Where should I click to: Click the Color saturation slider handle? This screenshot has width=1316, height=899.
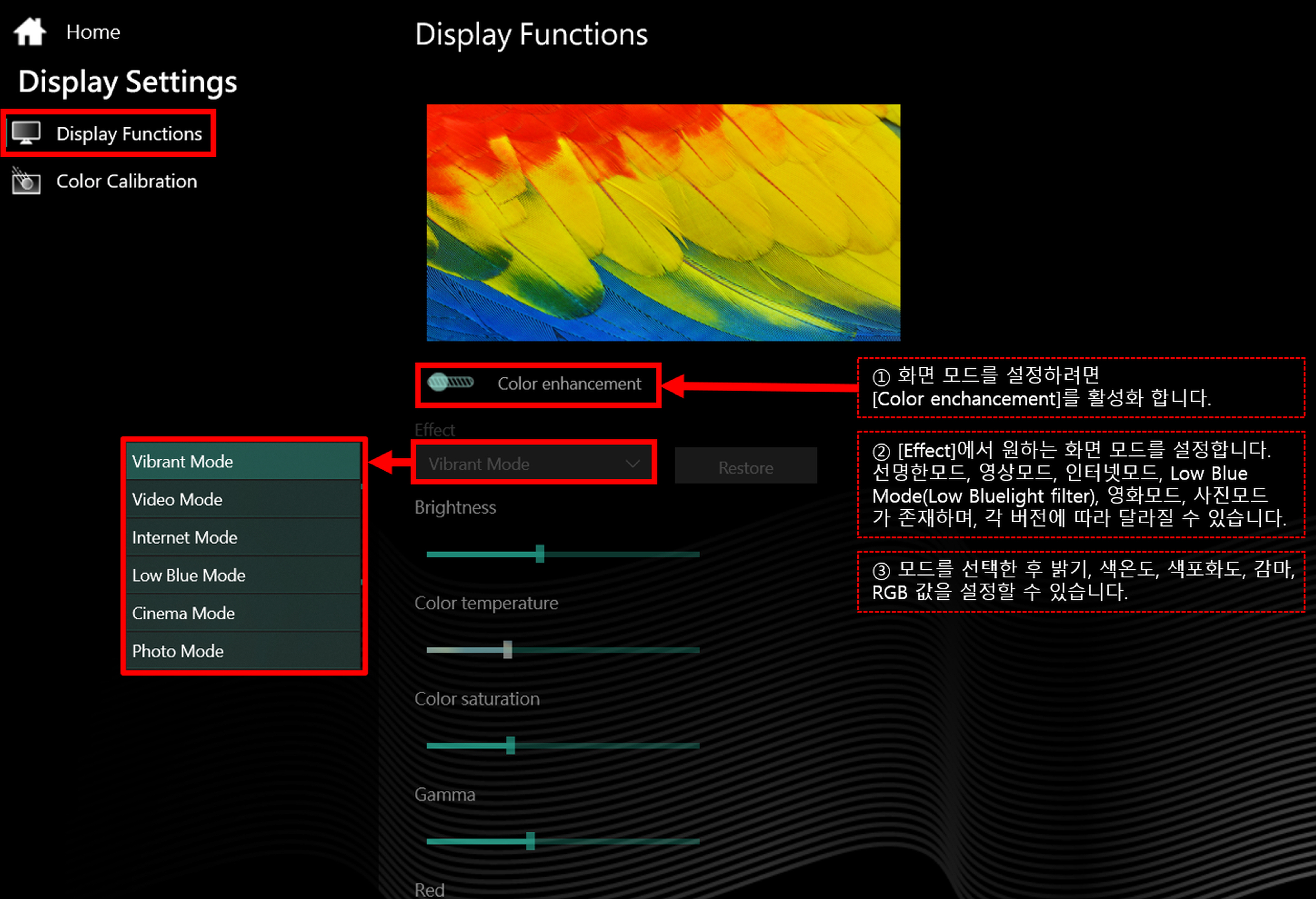point(511,745)
